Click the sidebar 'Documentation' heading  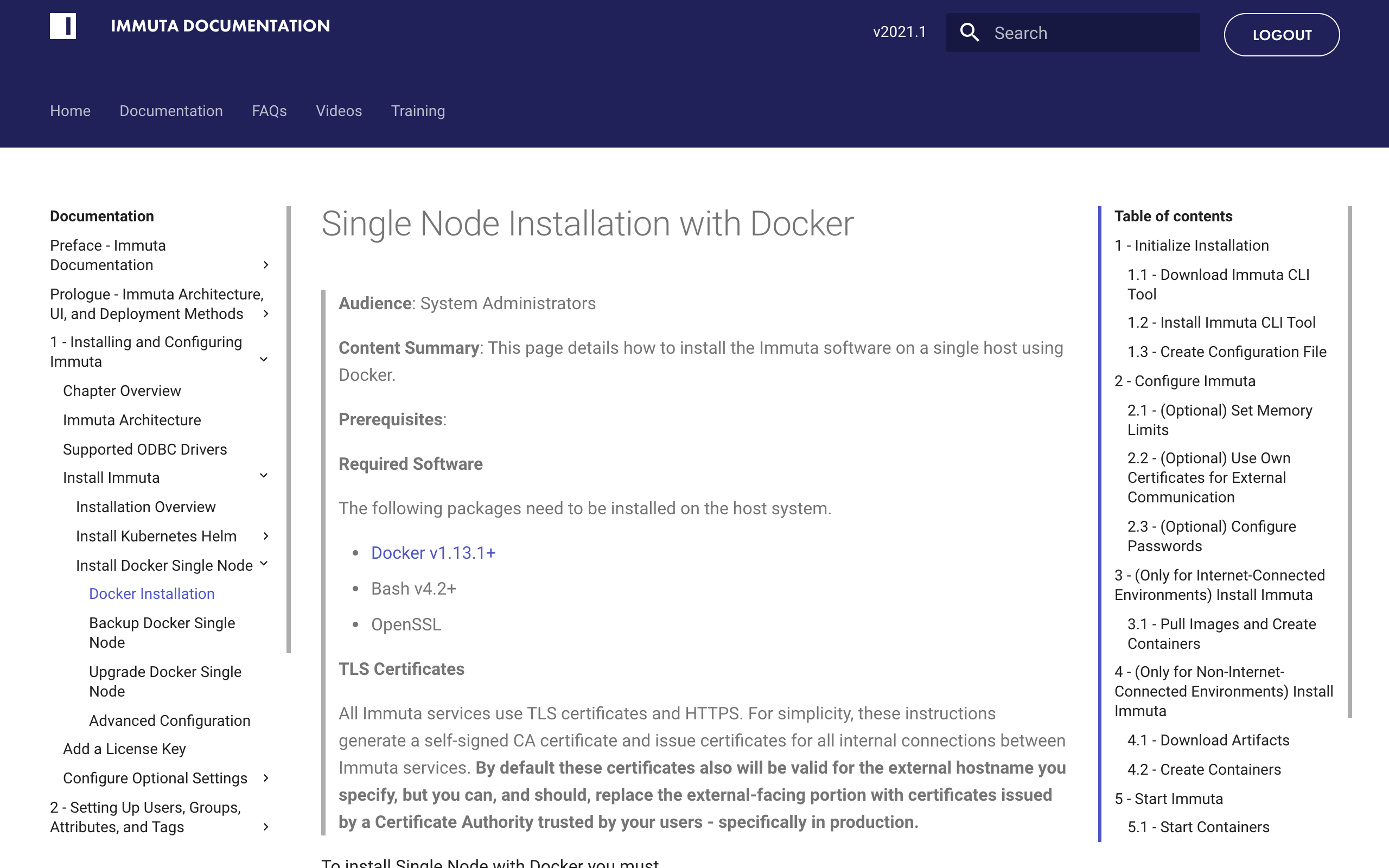[x=102, y=216]
